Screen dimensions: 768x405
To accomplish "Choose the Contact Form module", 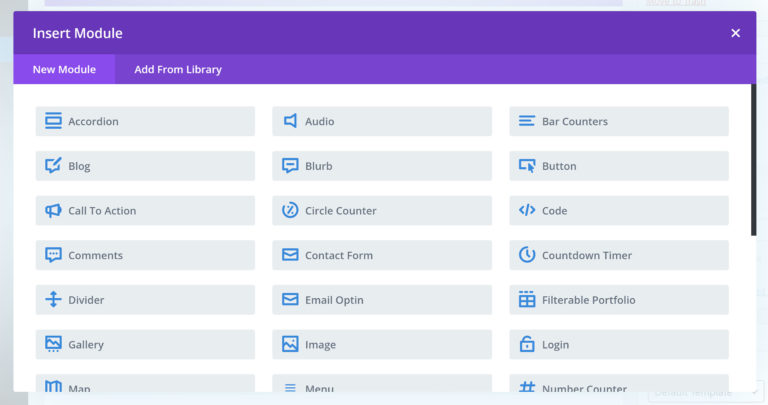I will click(382, 255).
